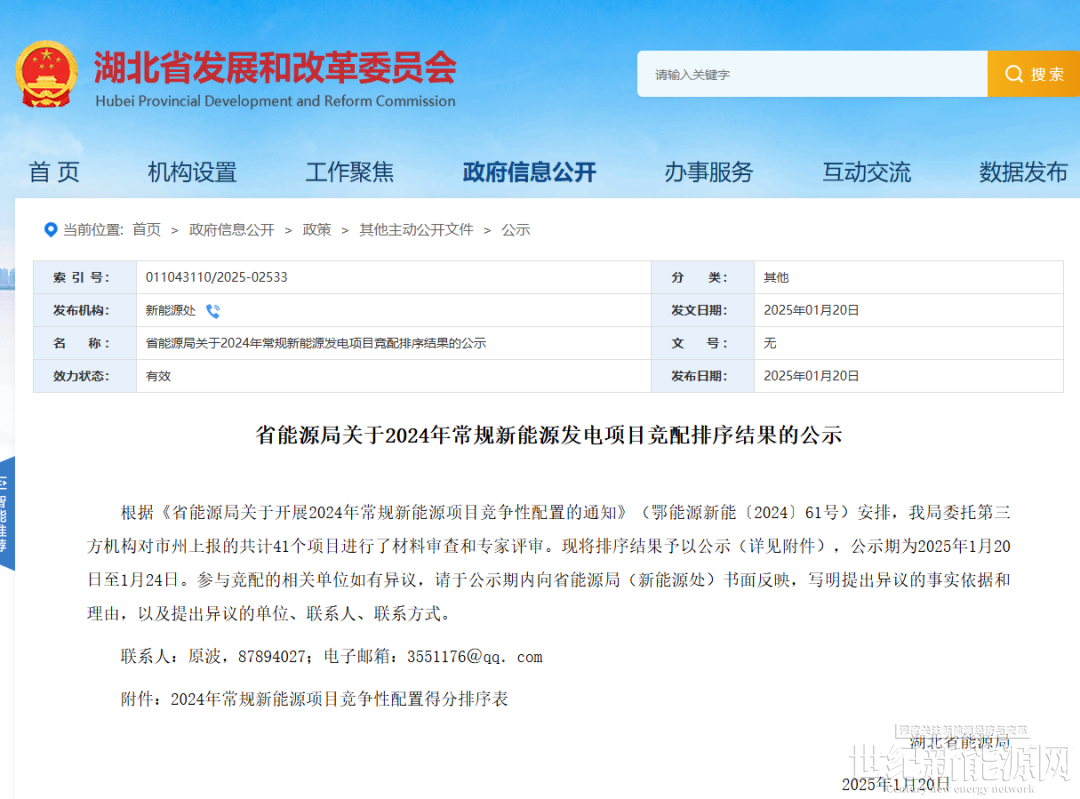Open the 政府信息公开 navigation item
This screenshot has width=1080, height=799.
tap(529, 172)
